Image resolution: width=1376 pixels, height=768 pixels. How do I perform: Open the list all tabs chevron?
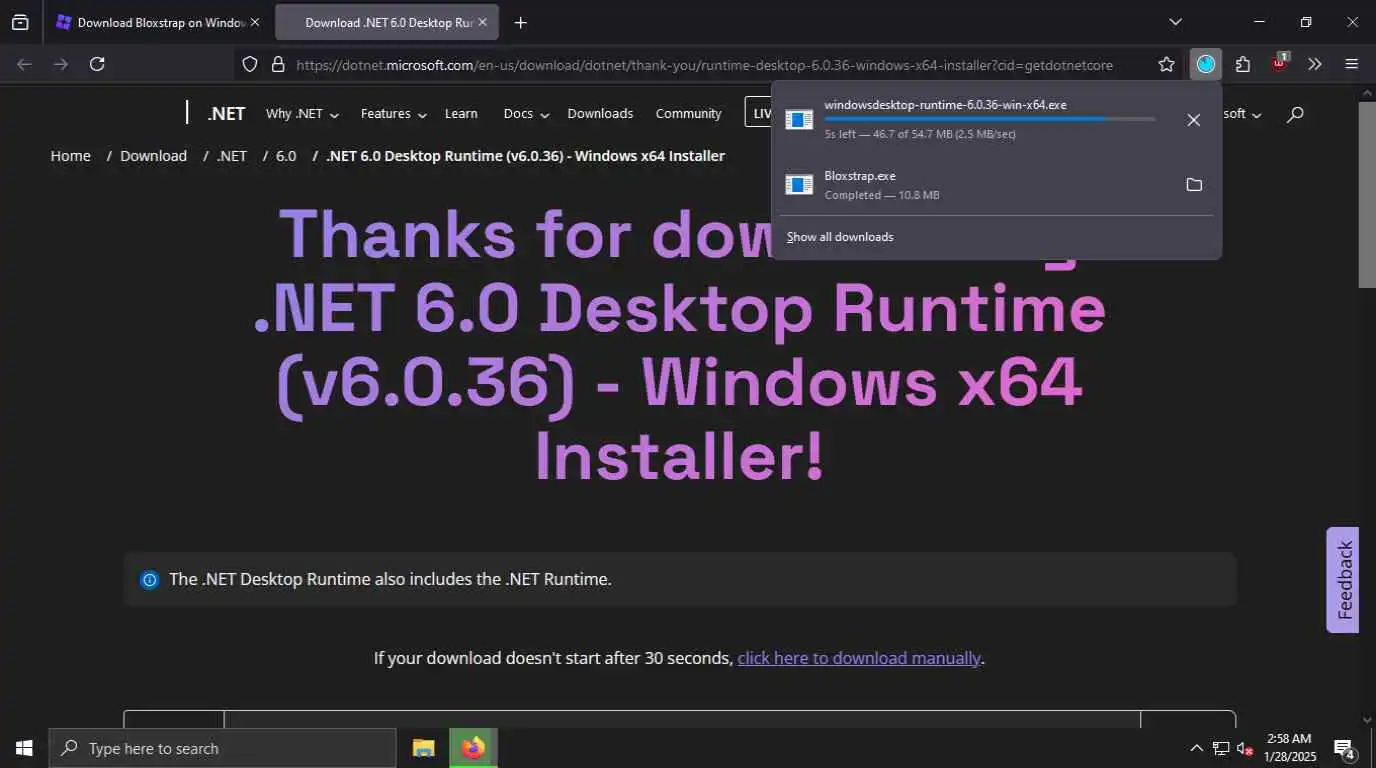click(1175, 22)
